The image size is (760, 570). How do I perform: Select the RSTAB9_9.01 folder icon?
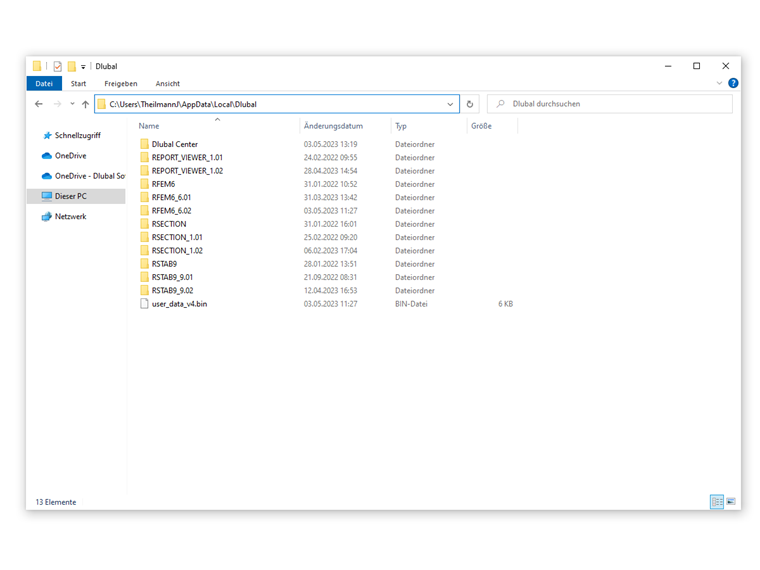144,277
